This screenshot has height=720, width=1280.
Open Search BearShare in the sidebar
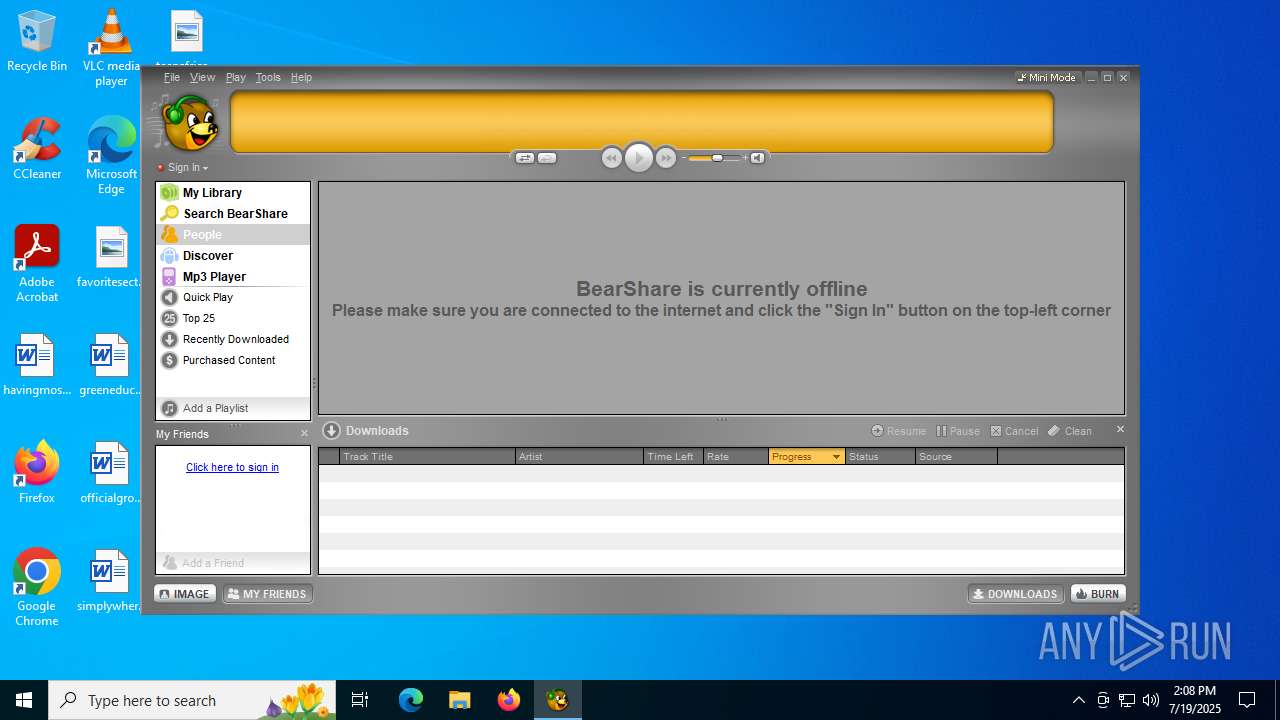(x=233, y=213)
